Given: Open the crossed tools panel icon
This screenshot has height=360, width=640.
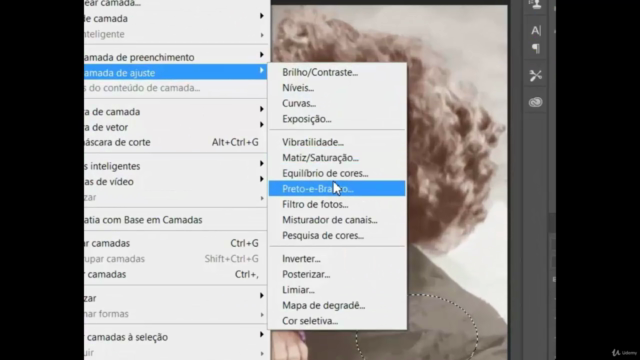Looking at the screenshot, I should pos(536,76).
